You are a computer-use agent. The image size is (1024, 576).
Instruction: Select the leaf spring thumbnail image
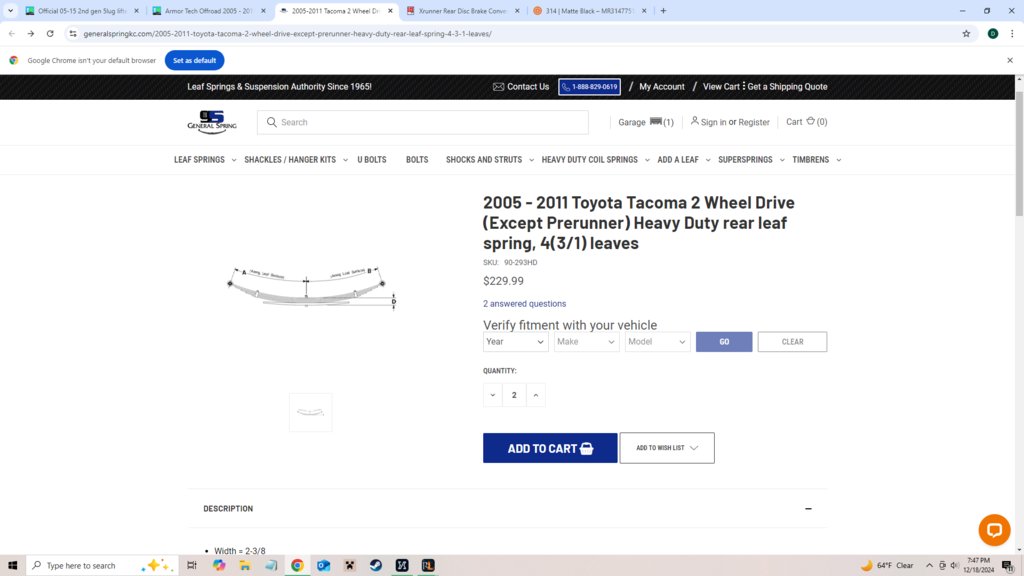(310, 412)
